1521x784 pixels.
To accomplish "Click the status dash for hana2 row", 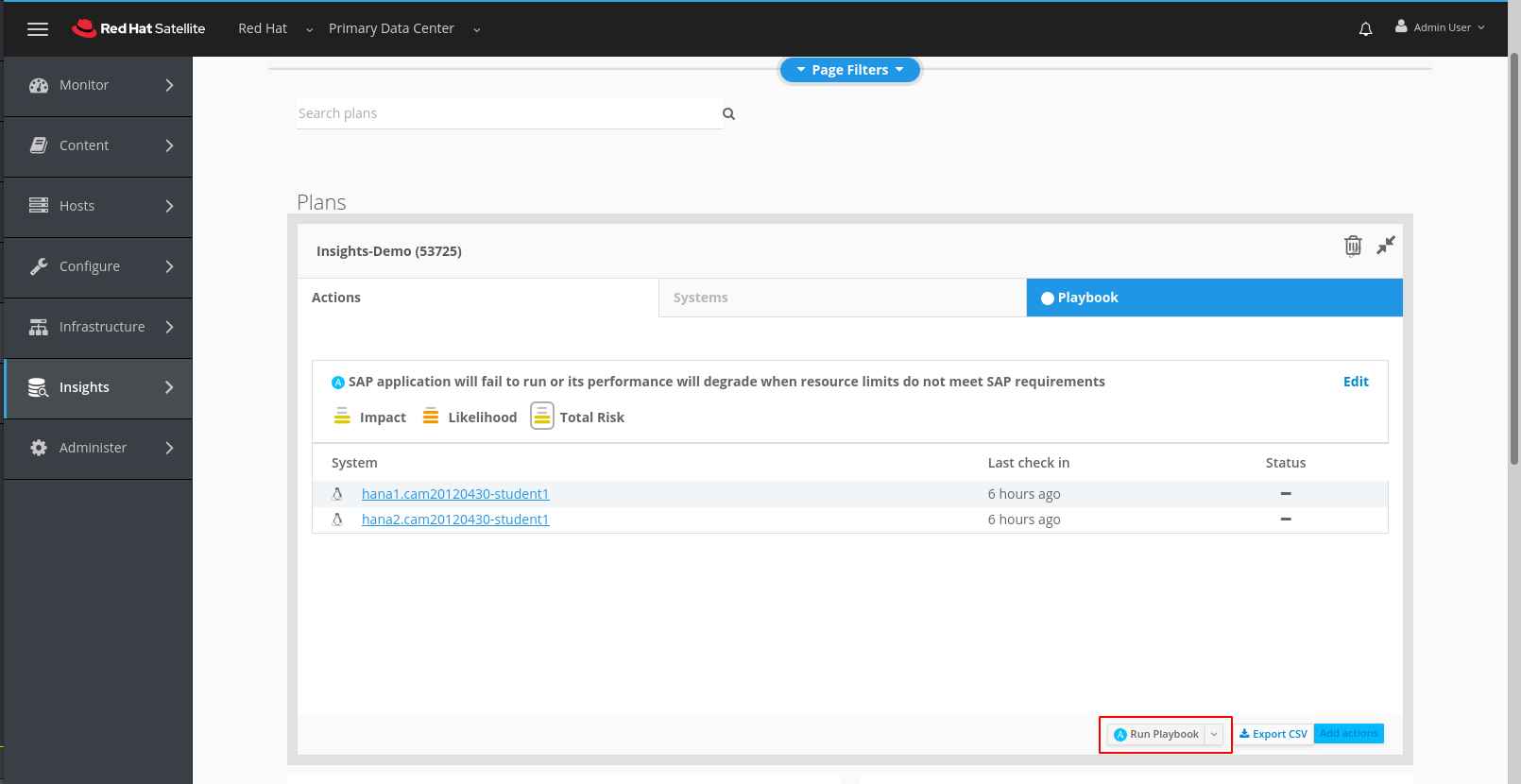I will coord(1286,520).
